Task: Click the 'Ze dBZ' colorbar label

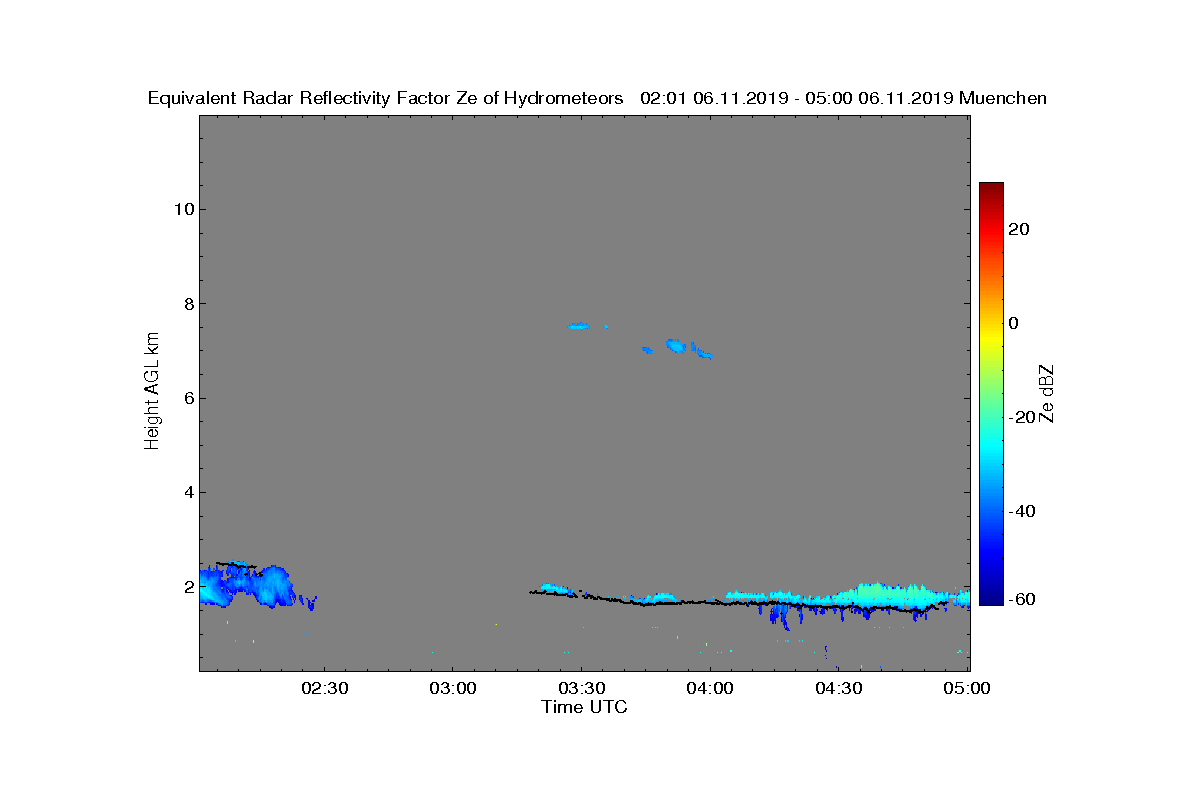Action: coord(1047,392)
